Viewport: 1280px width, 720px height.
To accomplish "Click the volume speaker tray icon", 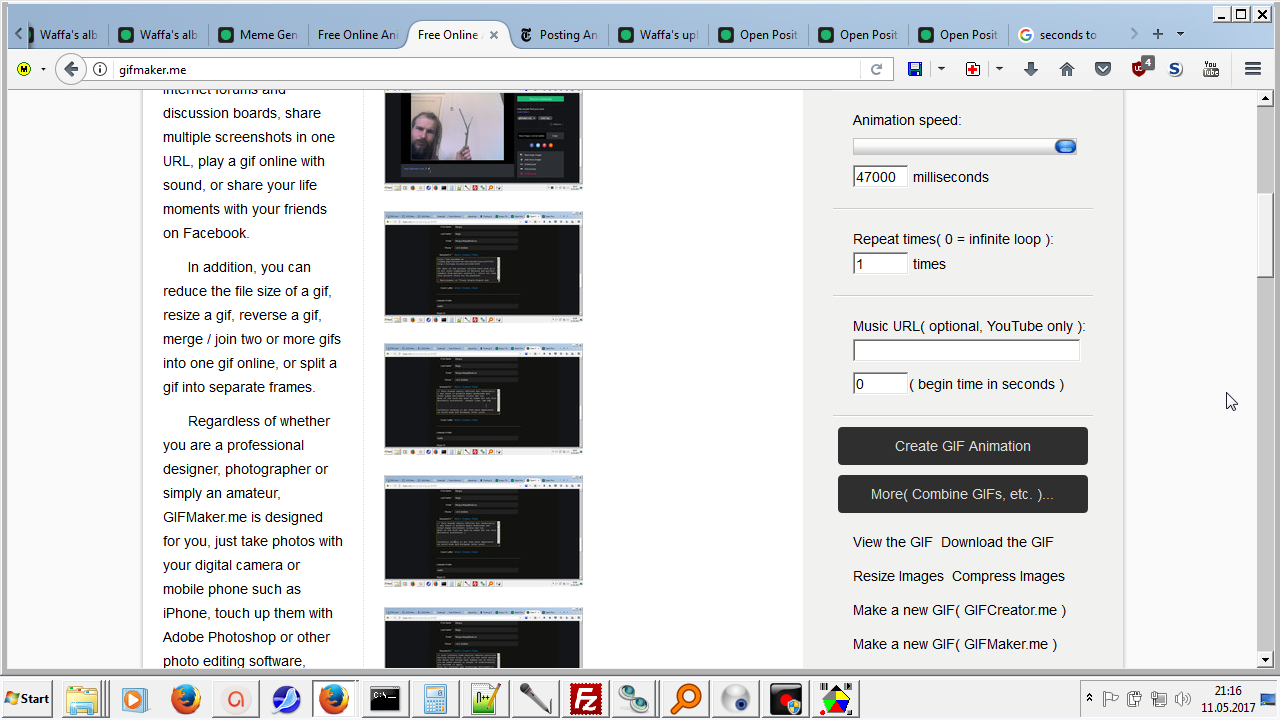I will pos(1183,698).
